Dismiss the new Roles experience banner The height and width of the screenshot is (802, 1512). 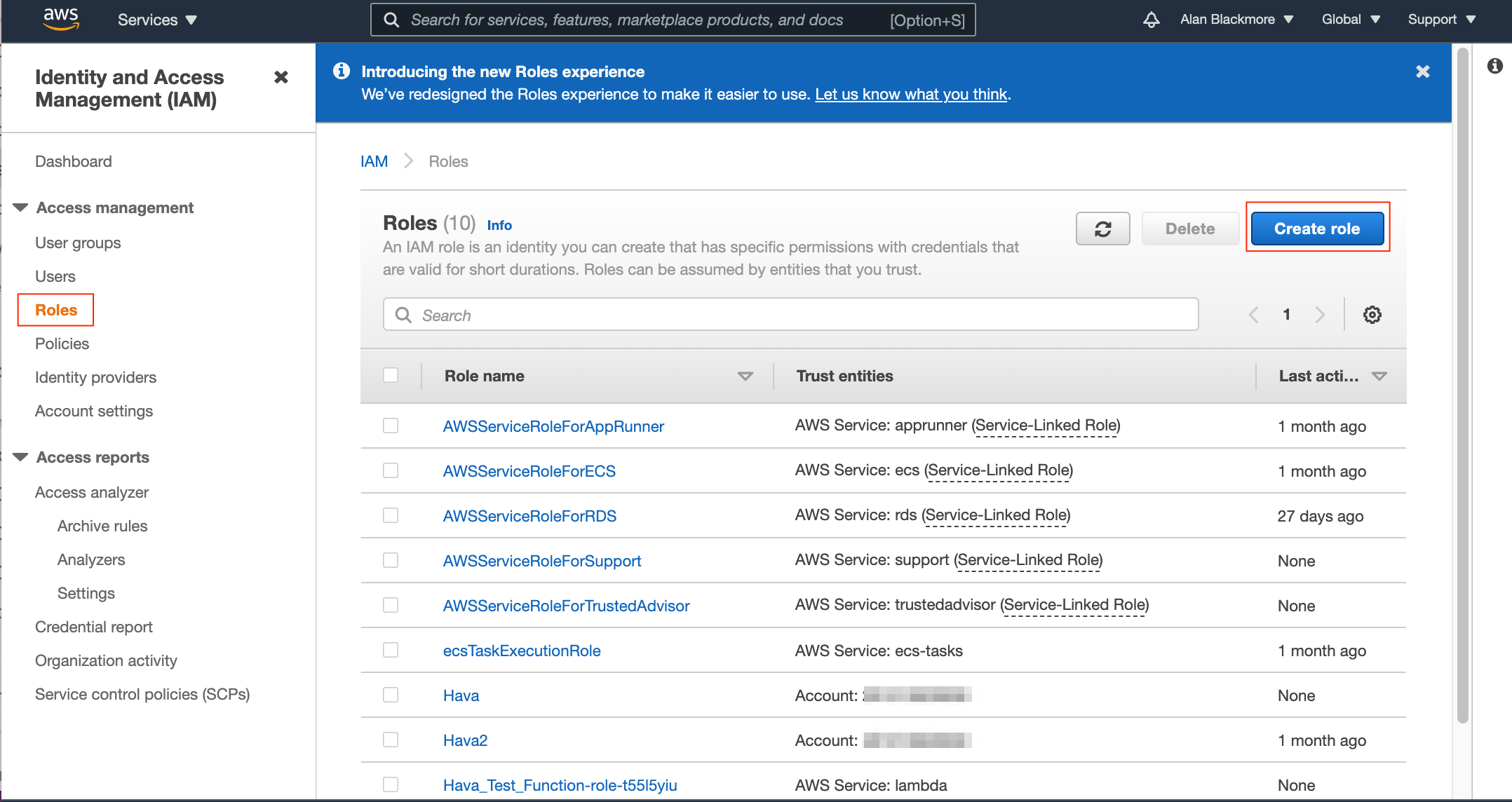tap(1422, 71)
